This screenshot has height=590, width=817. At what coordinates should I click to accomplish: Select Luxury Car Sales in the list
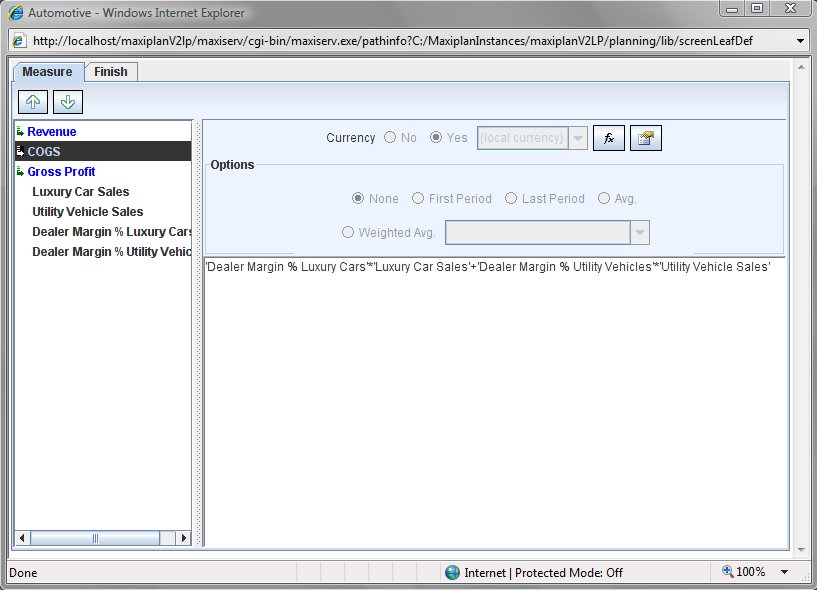(80, 192)
